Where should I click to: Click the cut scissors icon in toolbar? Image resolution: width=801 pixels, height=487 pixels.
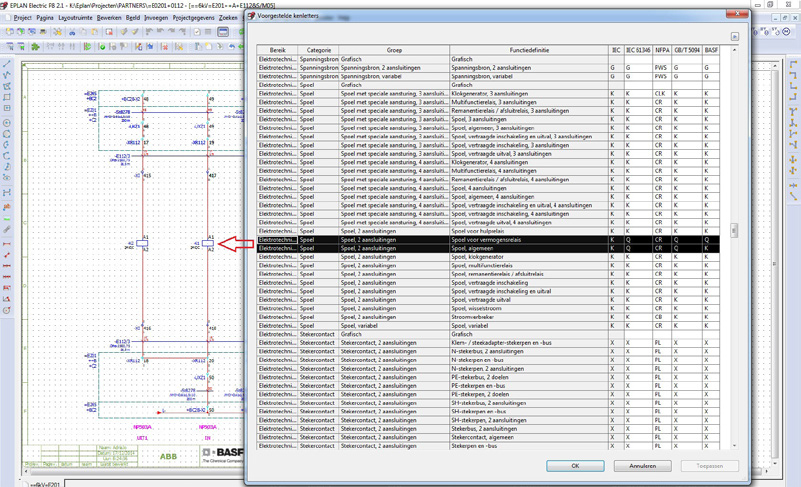tap(73, 32)
